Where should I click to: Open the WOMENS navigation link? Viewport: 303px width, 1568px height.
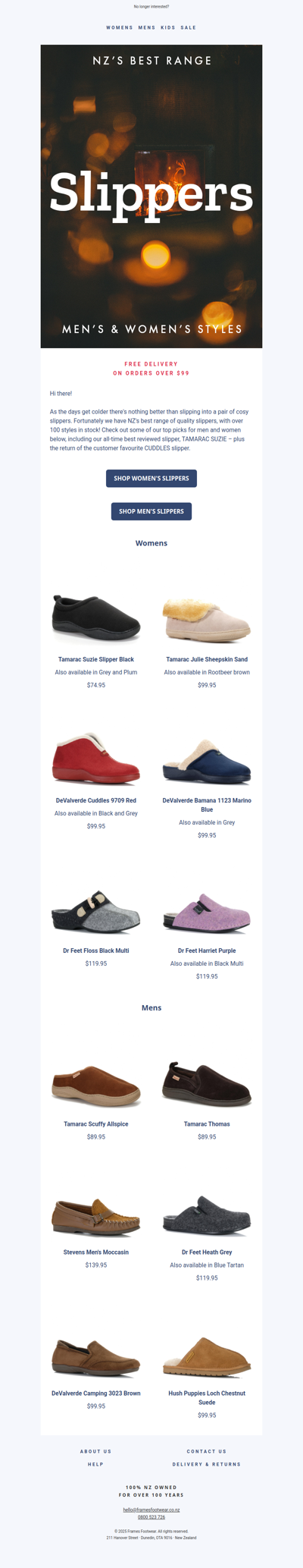pyautogui.click(x=120, y=27)
